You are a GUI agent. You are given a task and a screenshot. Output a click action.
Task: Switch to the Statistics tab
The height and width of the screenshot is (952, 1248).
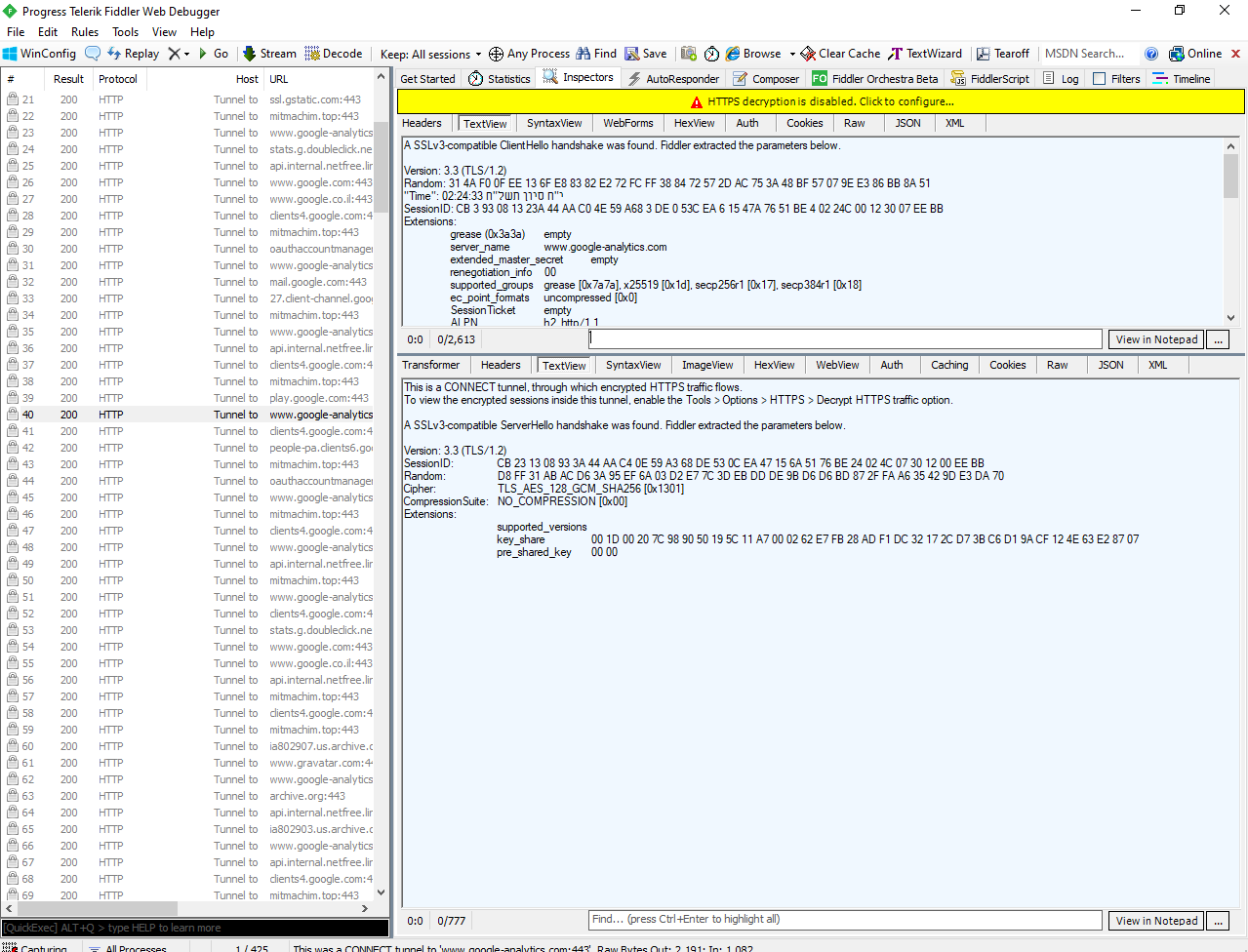pos(500,79)
